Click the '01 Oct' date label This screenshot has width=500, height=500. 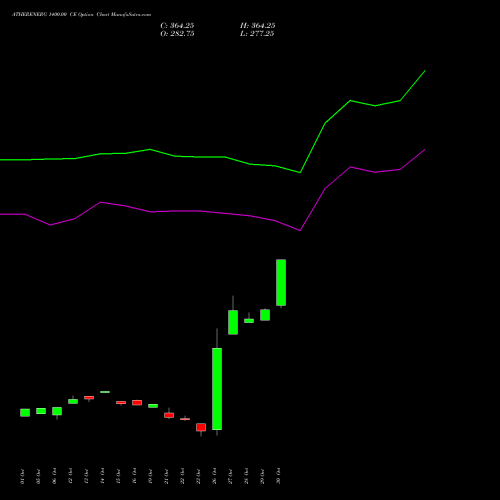point(22,476)
